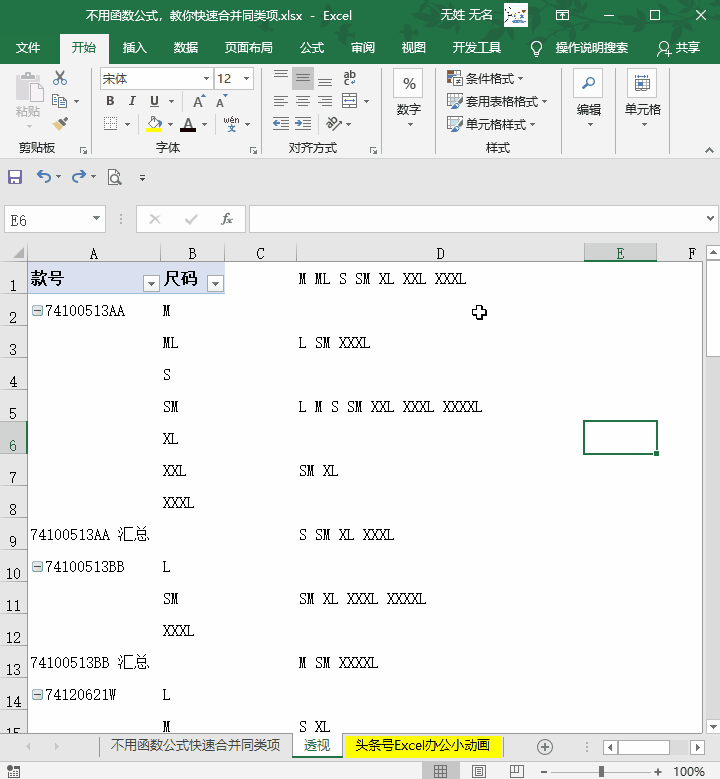Toggle middle vertical alignment

point(303,78)
